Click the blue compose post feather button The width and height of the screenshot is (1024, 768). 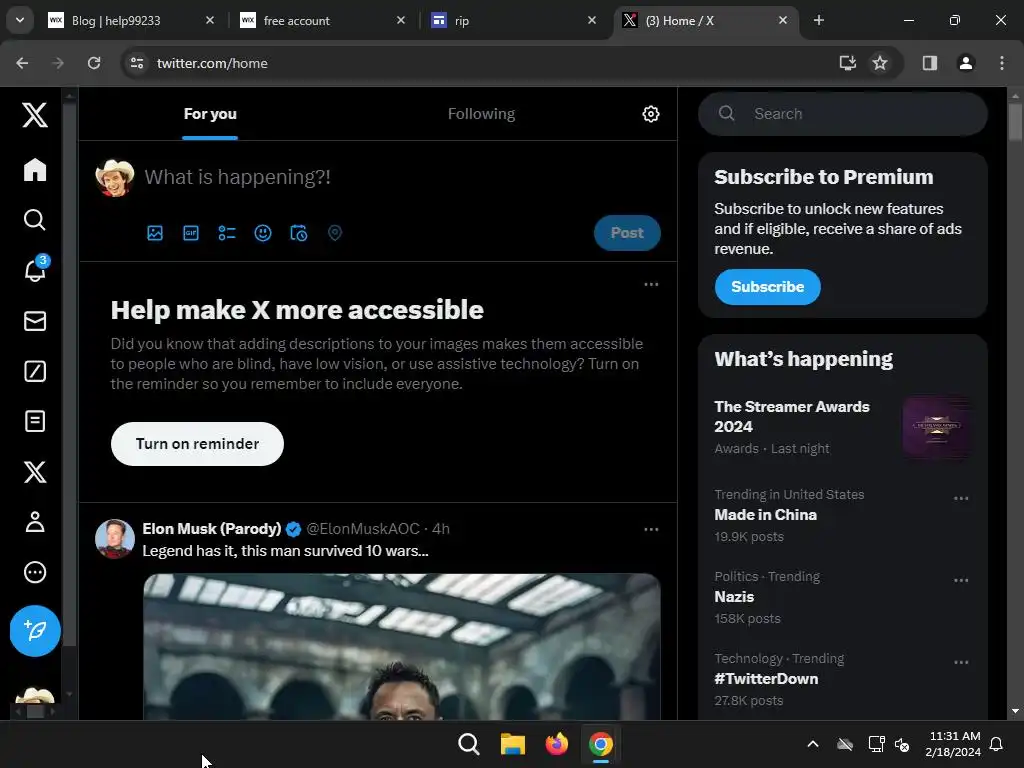pyautogui.click(x=35, y=631)
